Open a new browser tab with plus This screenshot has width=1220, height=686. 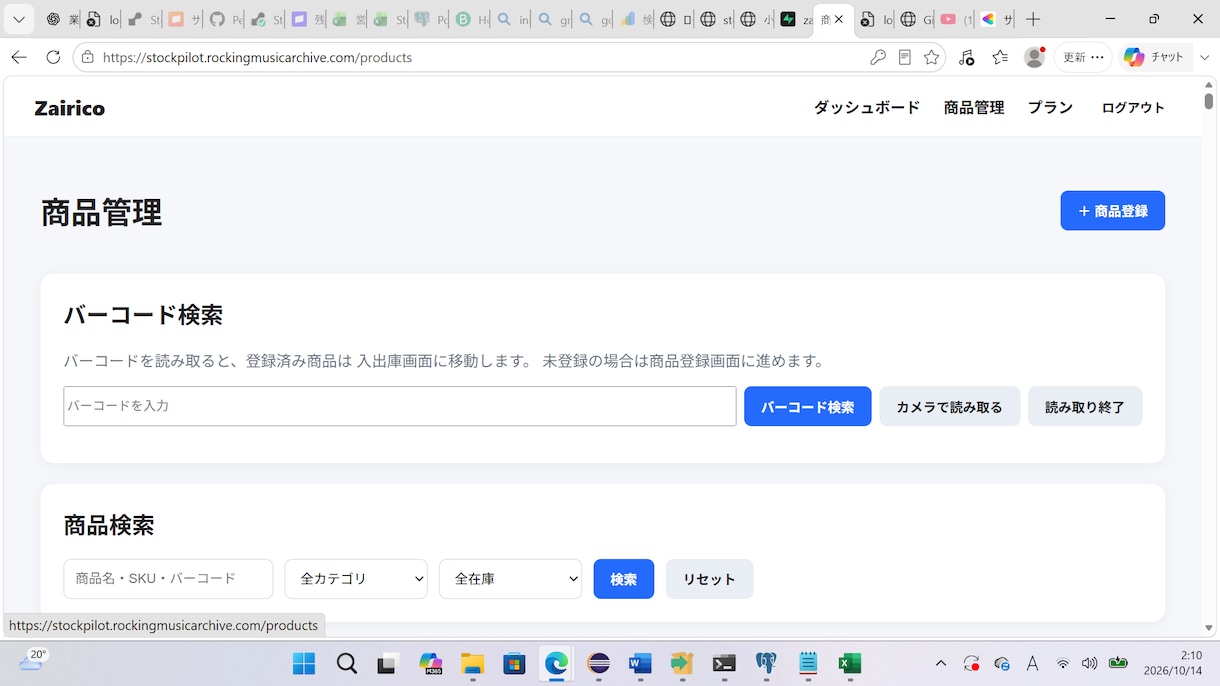pyautogui.click(x=1034, y=19)
